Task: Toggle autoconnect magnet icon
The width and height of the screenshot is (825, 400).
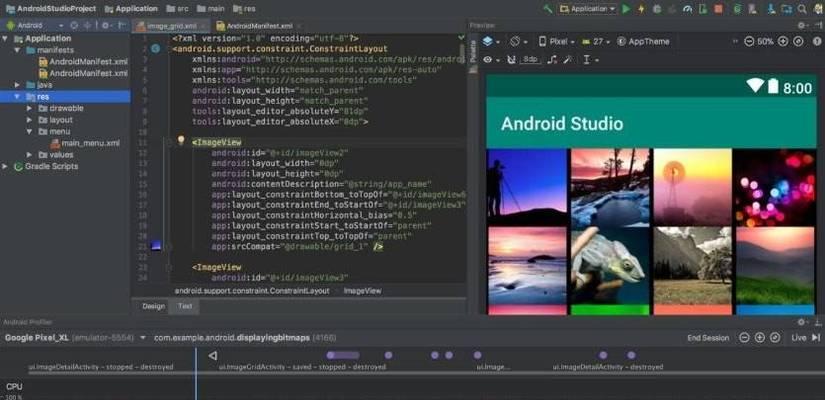Action: [511, 59]
